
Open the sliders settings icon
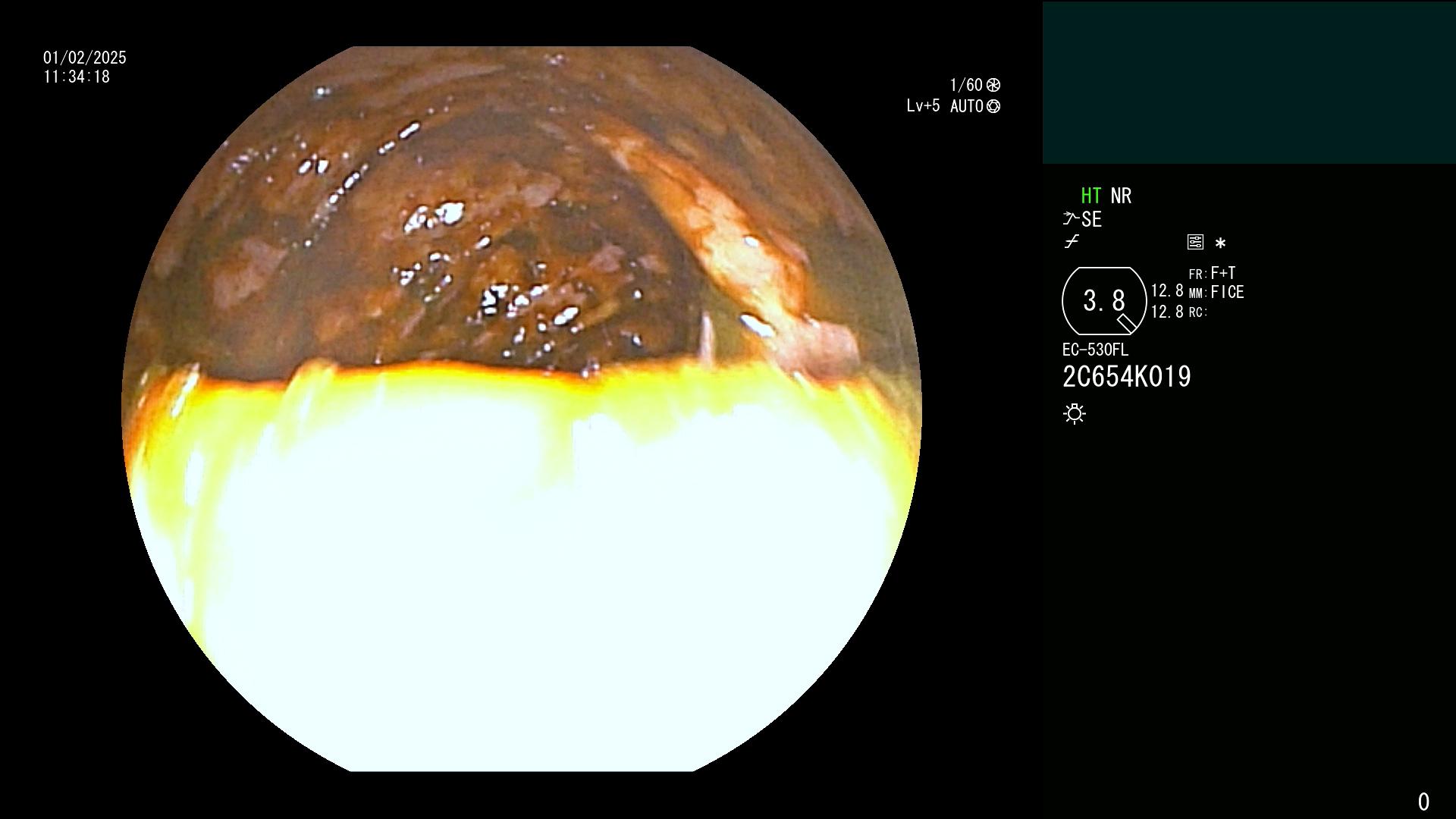1195,242
